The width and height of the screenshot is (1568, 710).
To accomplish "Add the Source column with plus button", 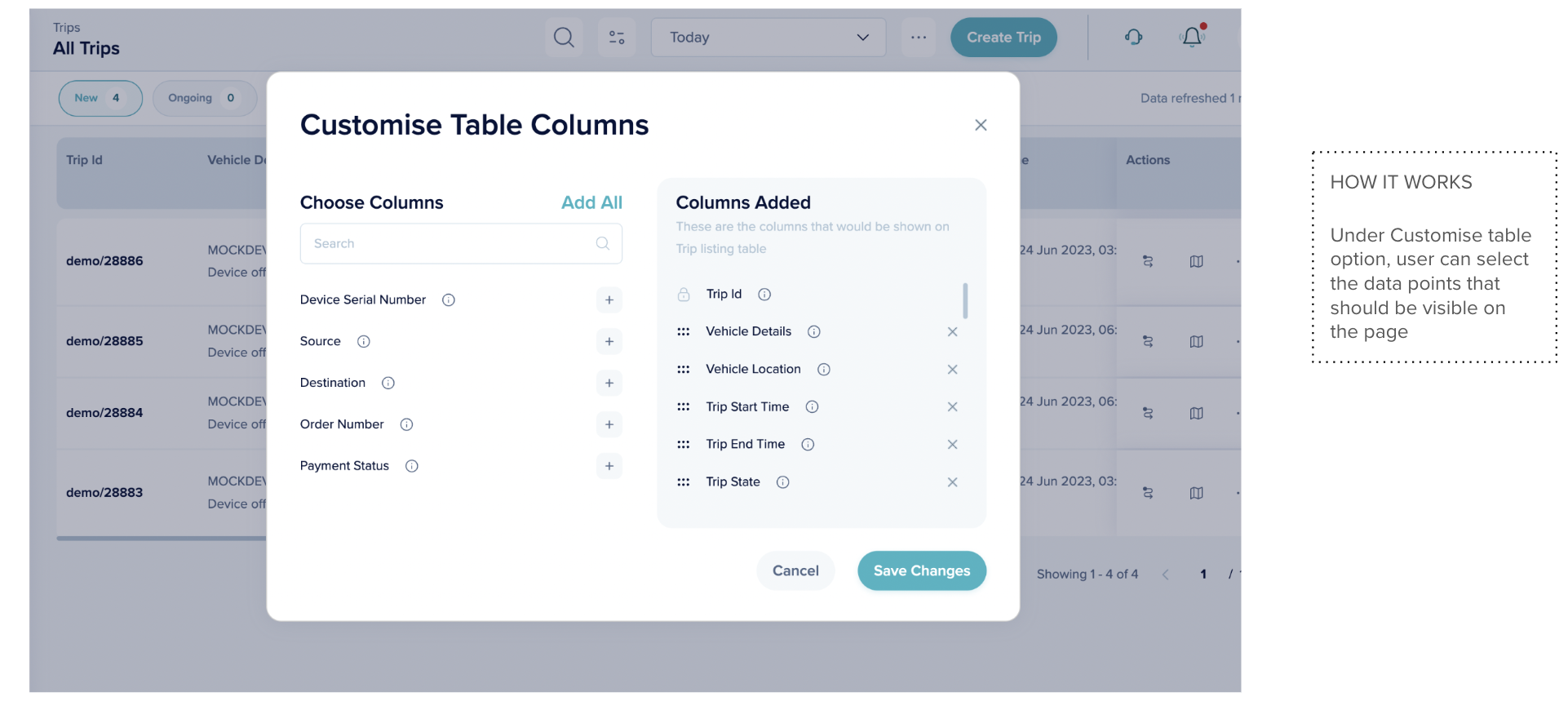I will click(609, 342).
